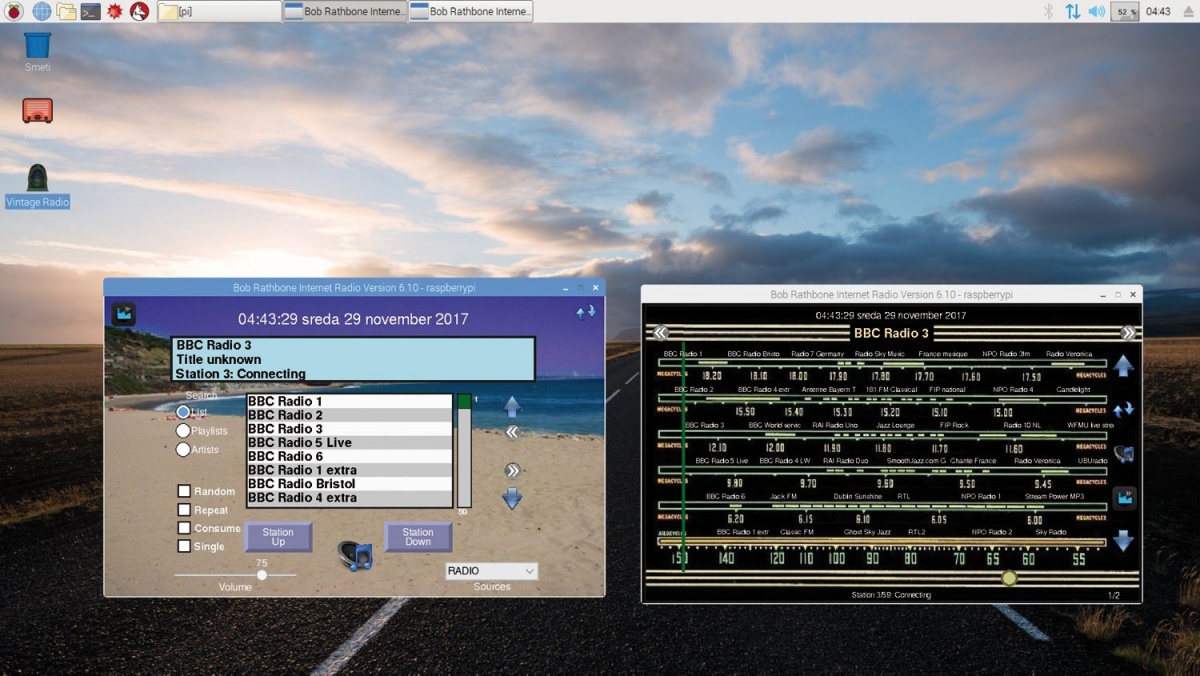Click Dublin Sunshine on the vintage dial
This screenshot has height=676, width=1200.
tap(856, 496)
